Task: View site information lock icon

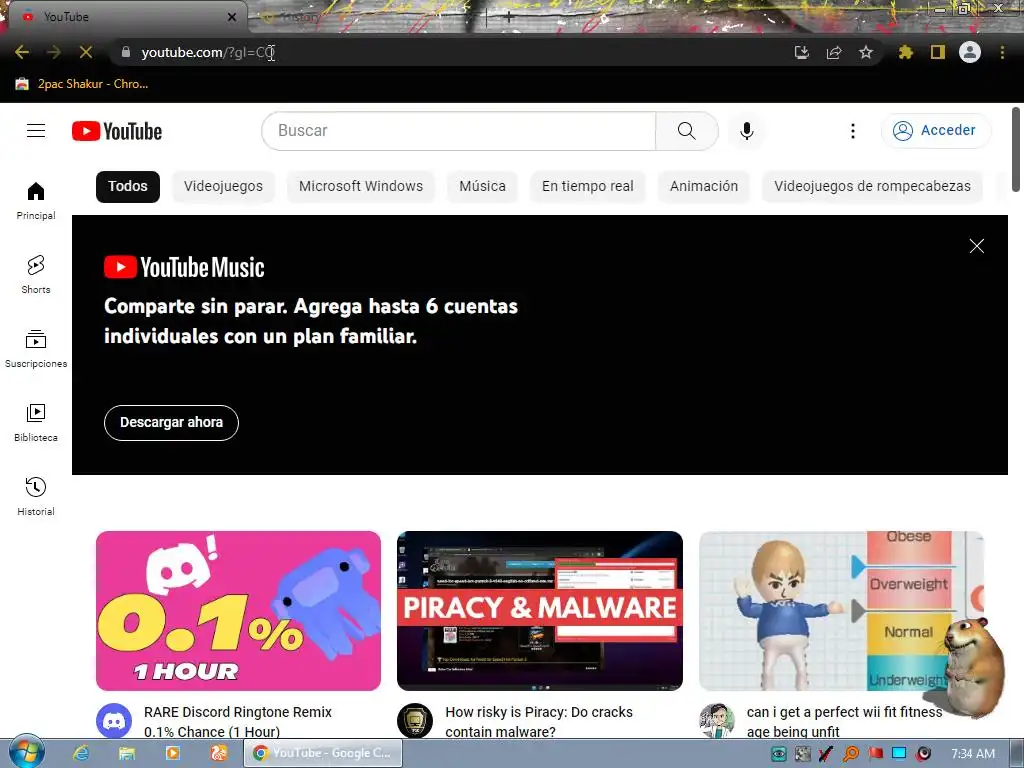Action: (x=126, y=52)
